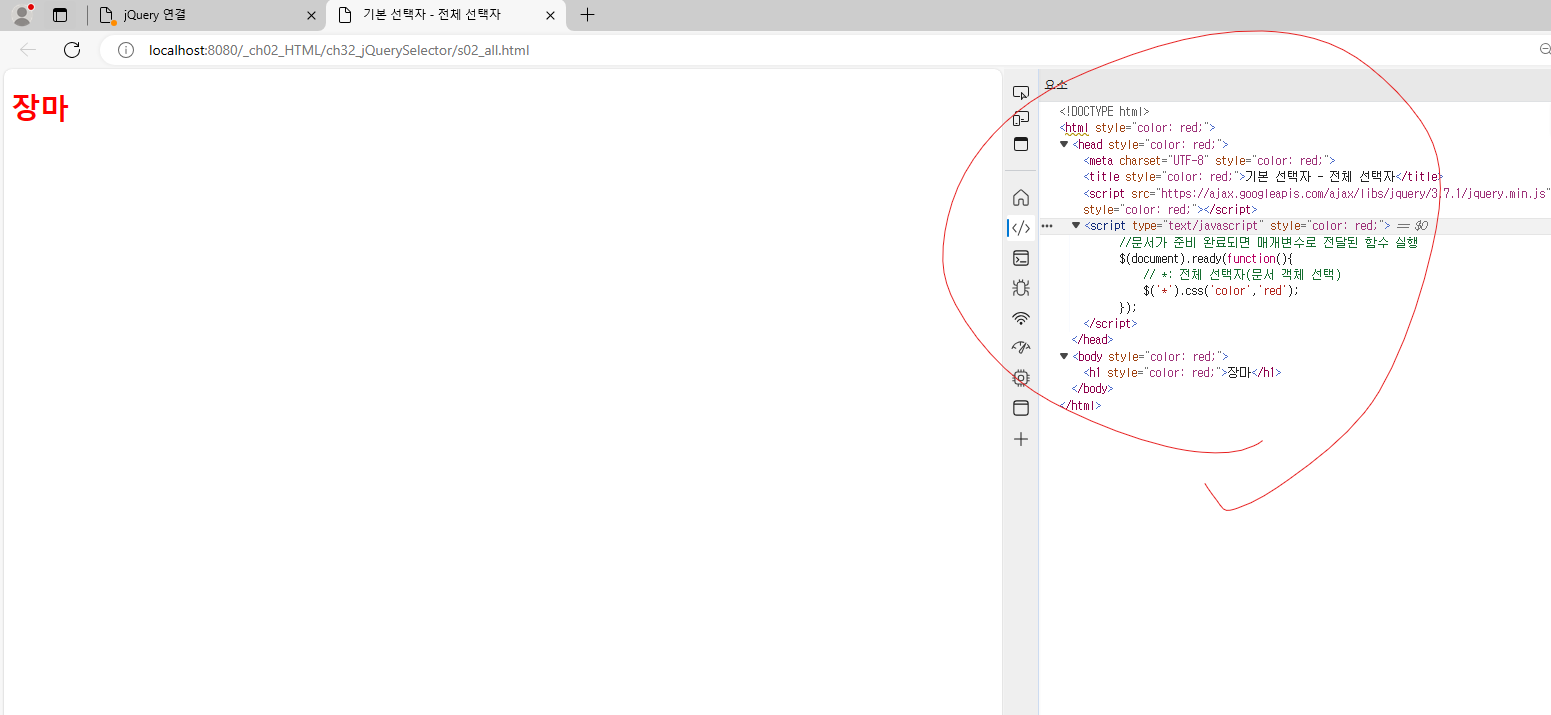Select the meta charset="UTF-8" node
This screenshot has height=715, width=1551.
point(1209,160)
